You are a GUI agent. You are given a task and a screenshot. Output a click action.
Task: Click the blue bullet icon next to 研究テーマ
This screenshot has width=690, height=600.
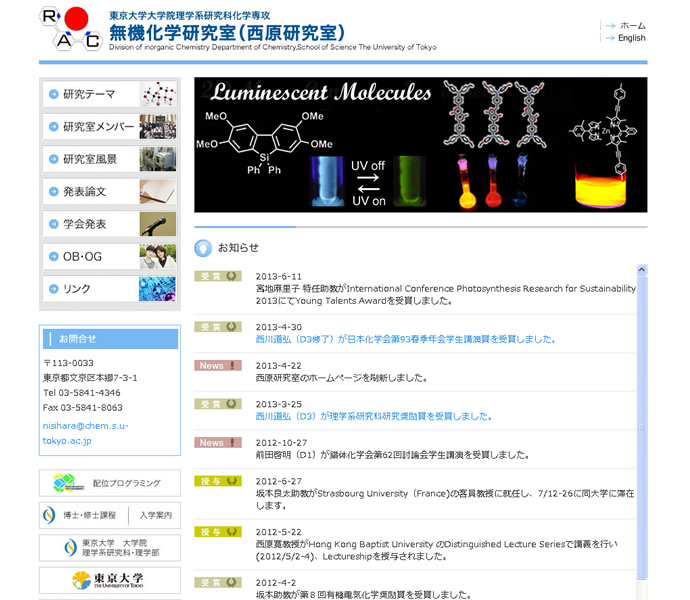click(54, 94)
